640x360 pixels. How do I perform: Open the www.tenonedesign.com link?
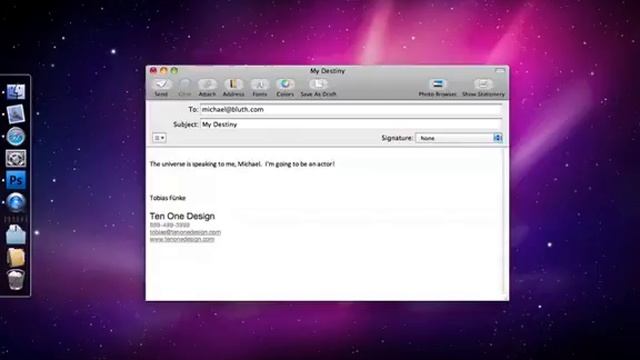point(182,239)
